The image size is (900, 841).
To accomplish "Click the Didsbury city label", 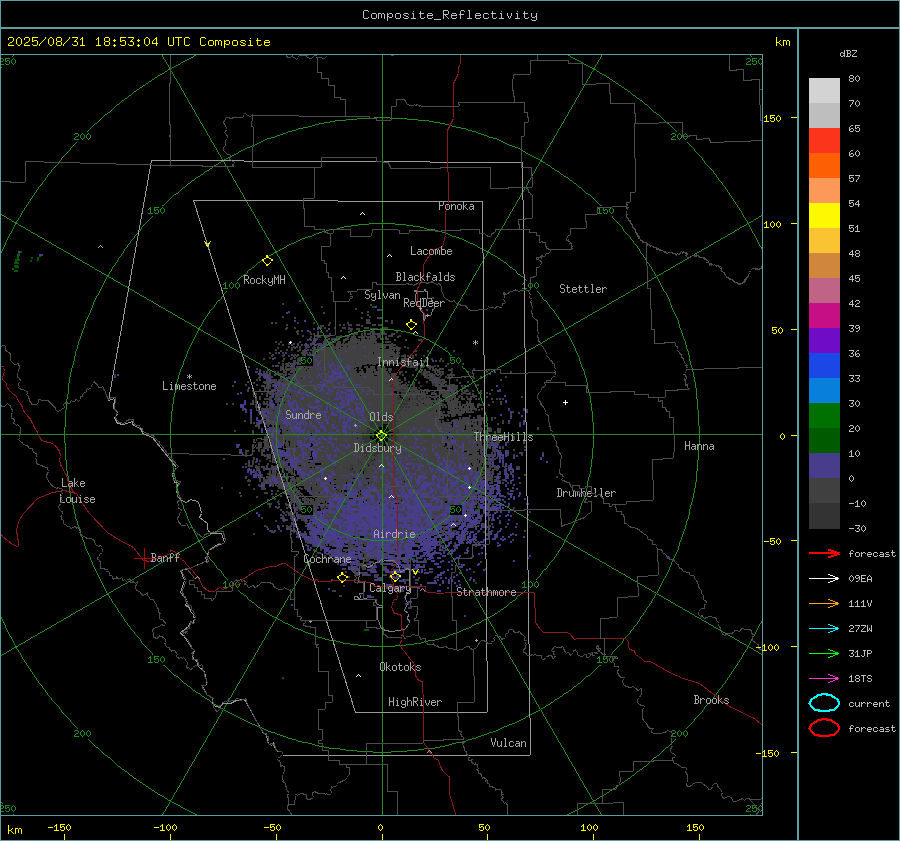I will tap(377, 448).
